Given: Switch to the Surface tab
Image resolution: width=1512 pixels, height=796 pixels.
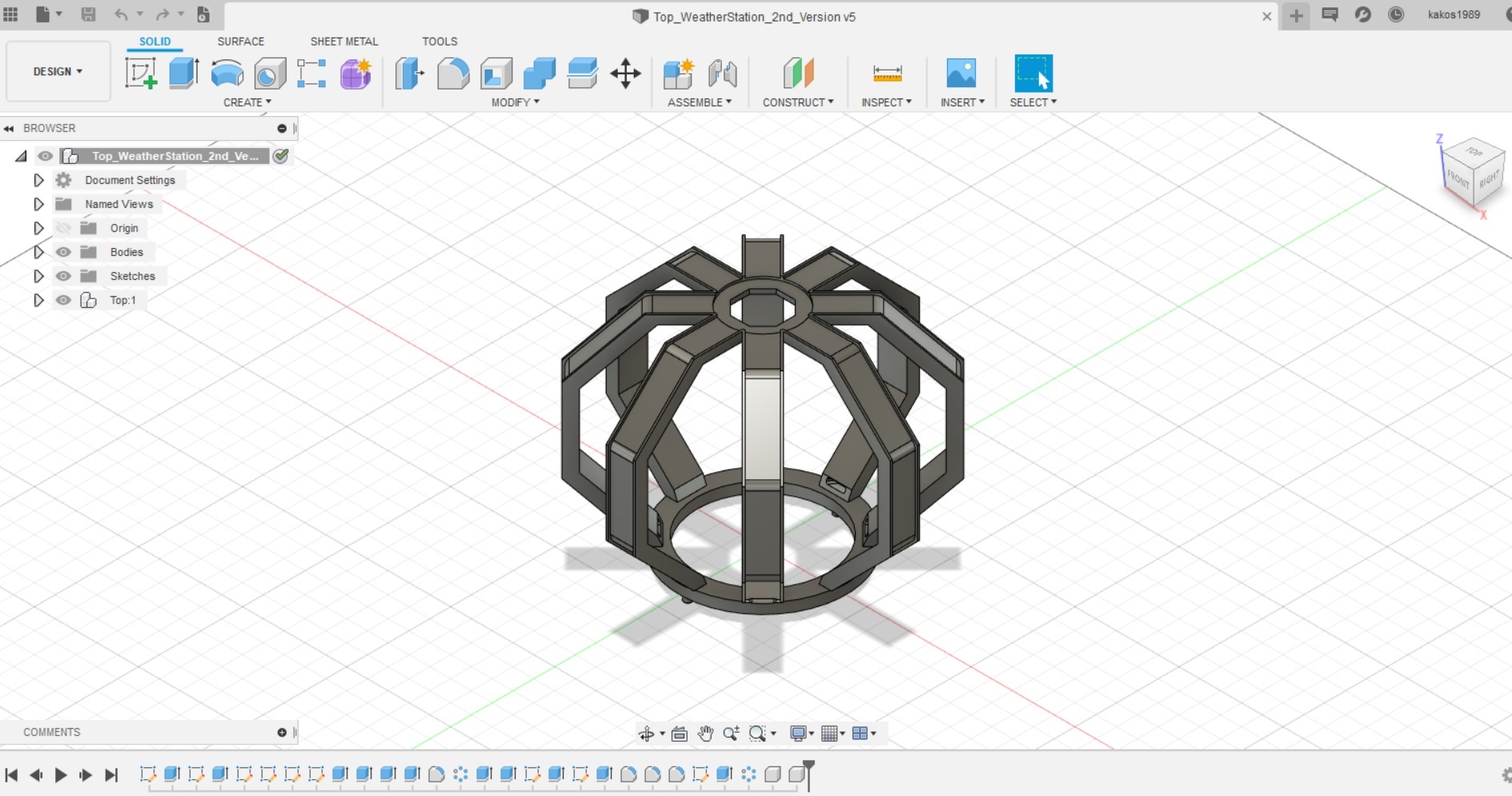Looking at the screenshot, I should click(240, 41).
